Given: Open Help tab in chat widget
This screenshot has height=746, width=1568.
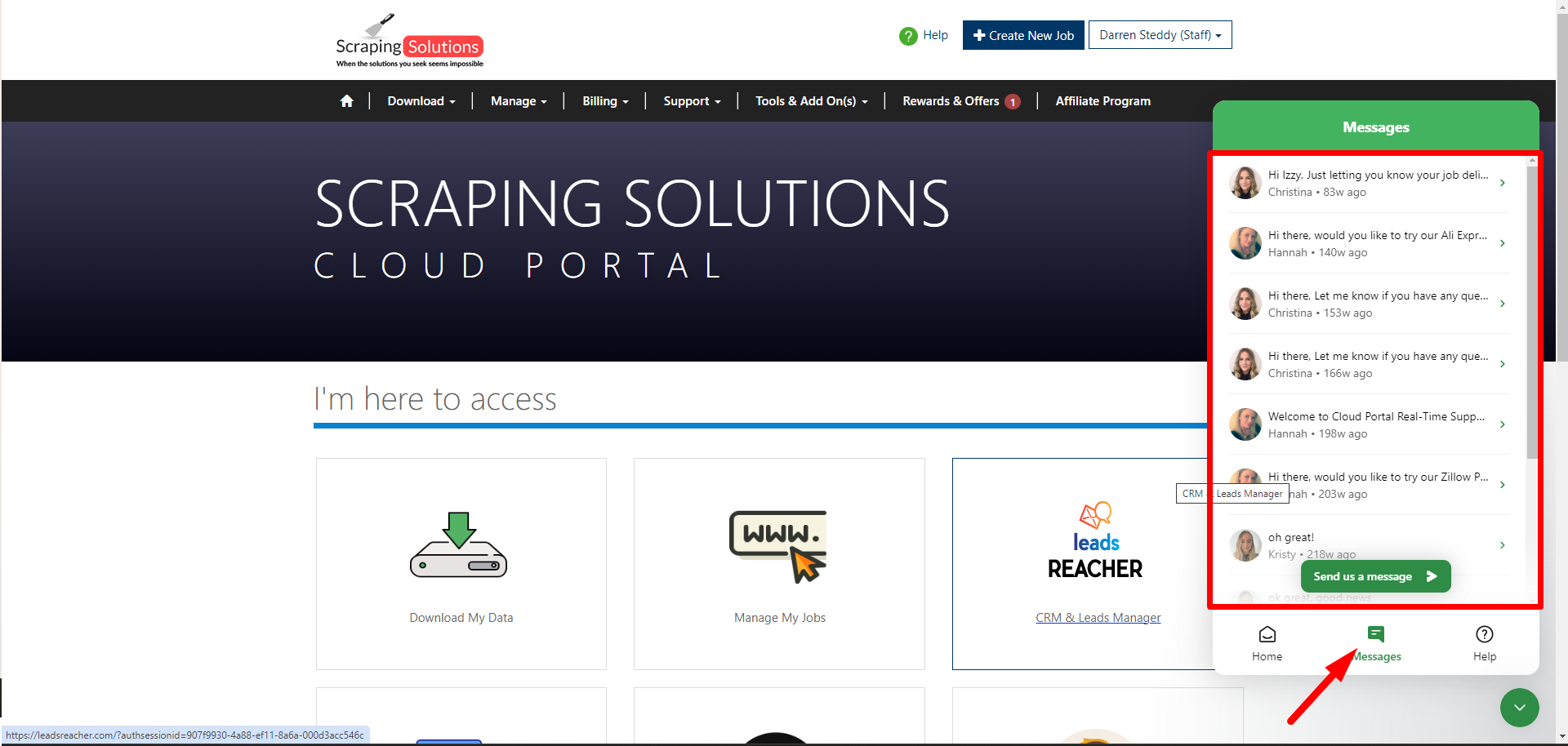Looking at the screenshot, I should 1485,644.
